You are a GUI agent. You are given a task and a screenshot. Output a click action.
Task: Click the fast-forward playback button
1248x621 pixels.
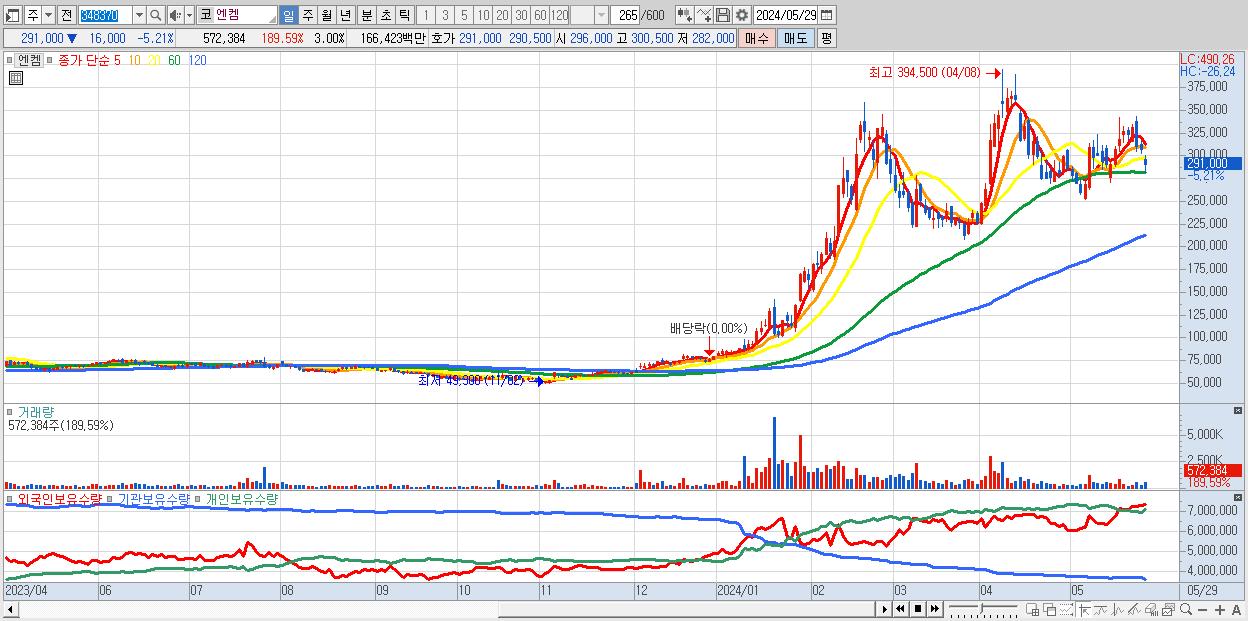point(934,609)
